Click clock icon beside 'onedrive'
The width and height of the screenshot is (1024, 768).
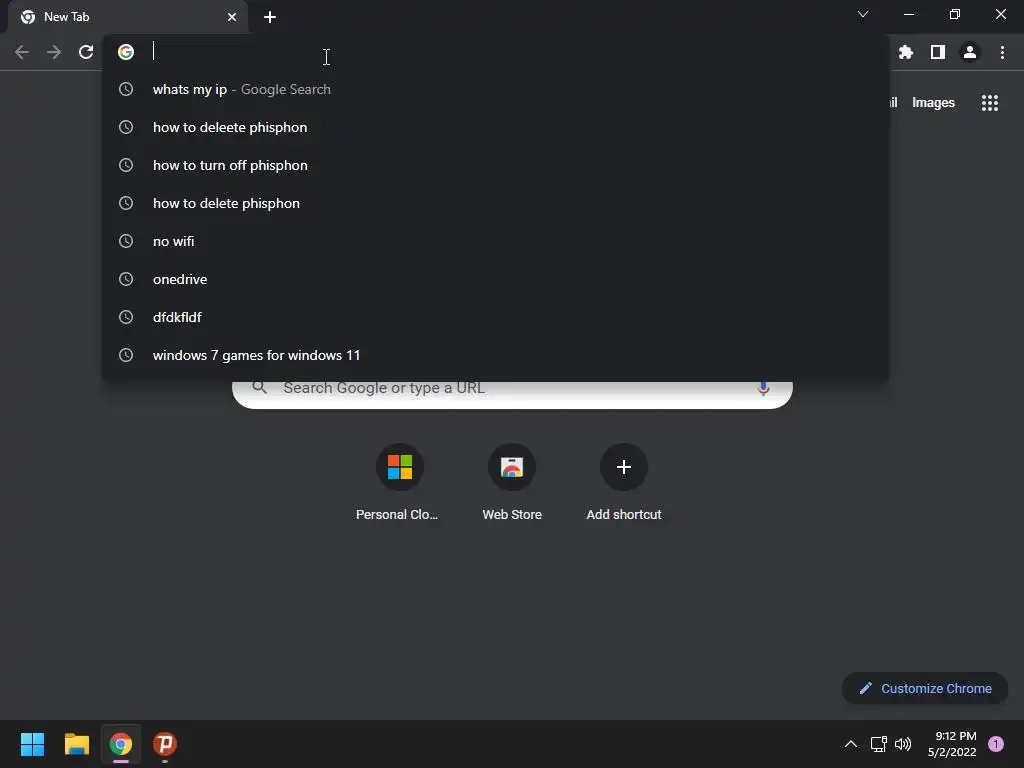(126, 279)
